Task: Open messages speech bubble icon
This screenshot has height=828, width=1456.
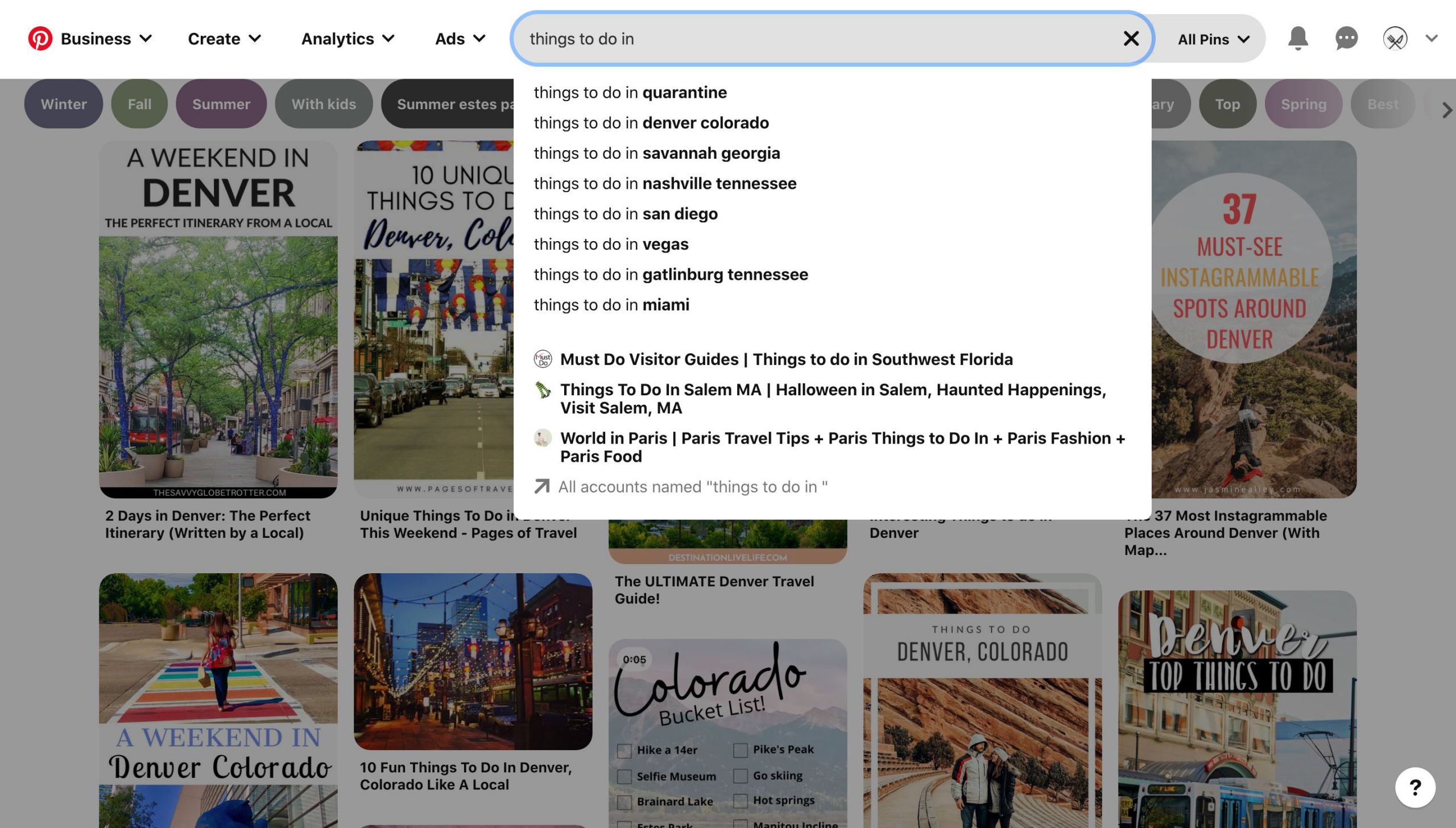Action: (1346, 39)
